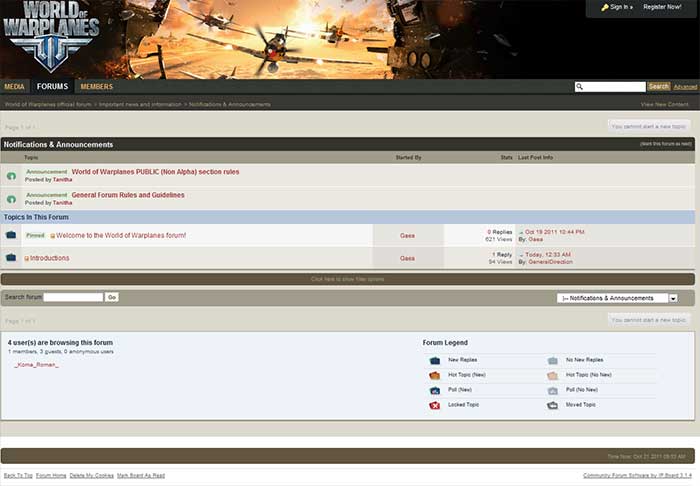The width and height of the screenshot is (700, 486).
Task: Click the folder icon beside the Introductions topic
Action: point(11,258)
